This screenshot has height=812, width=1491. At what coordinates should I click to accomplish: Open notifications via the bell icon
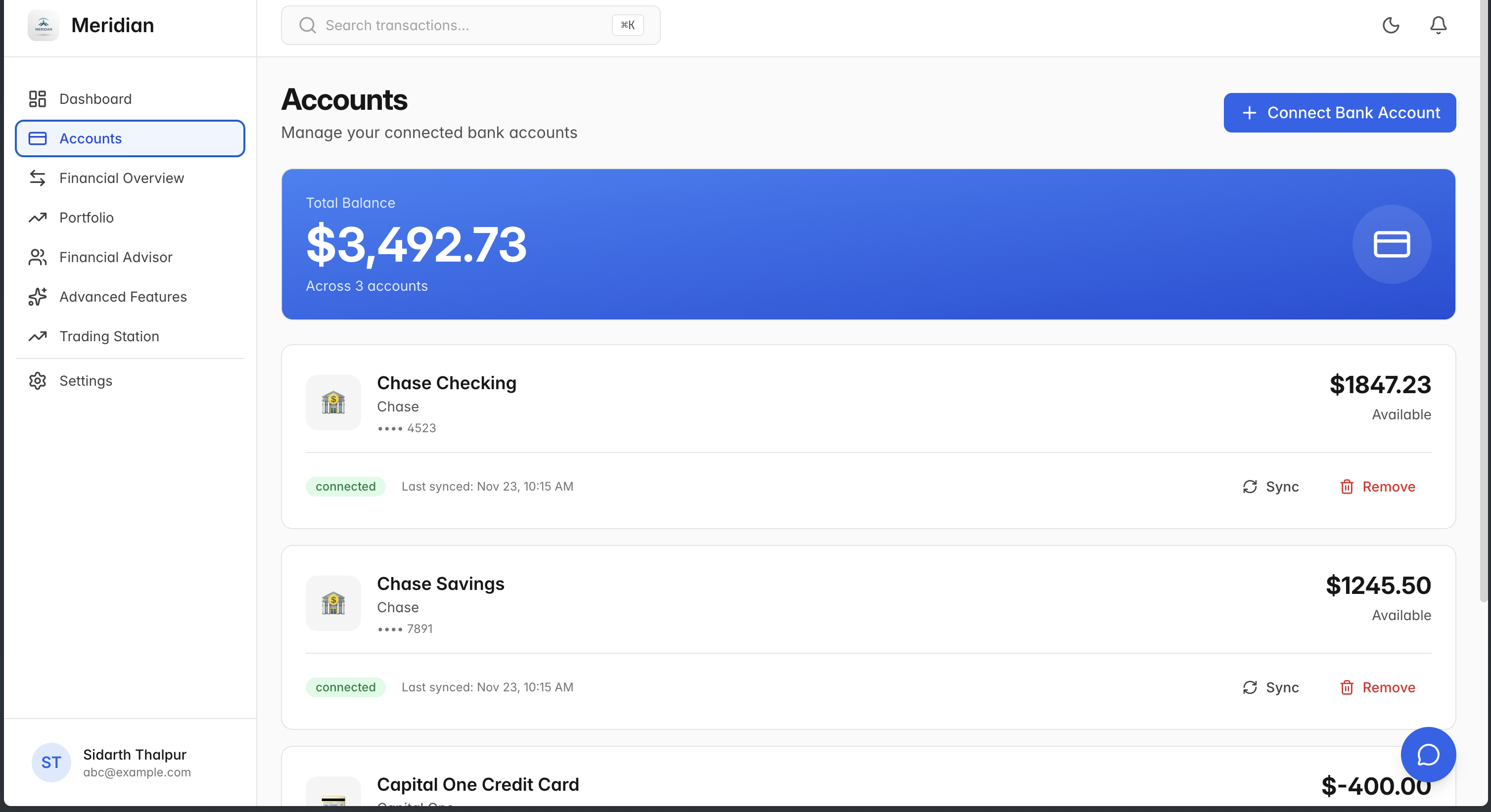[1438, 25]
